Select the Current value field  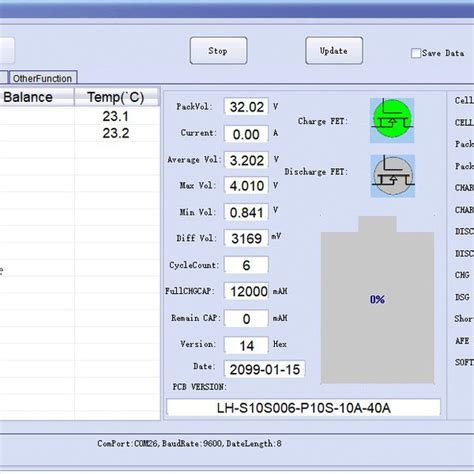point(246,134)
